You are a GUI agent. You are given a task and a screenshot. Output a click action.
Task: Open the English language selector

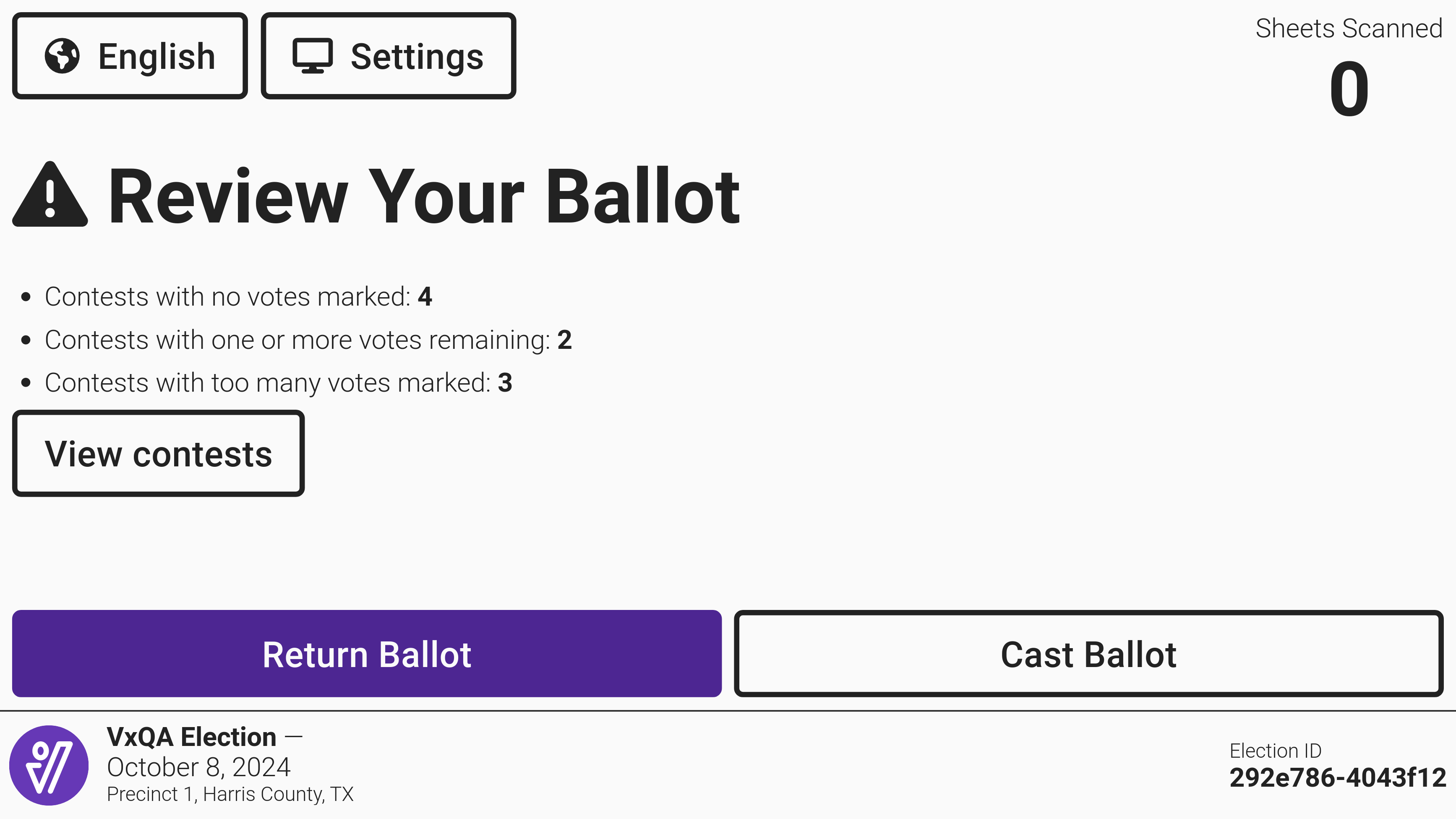coord(130,56)
